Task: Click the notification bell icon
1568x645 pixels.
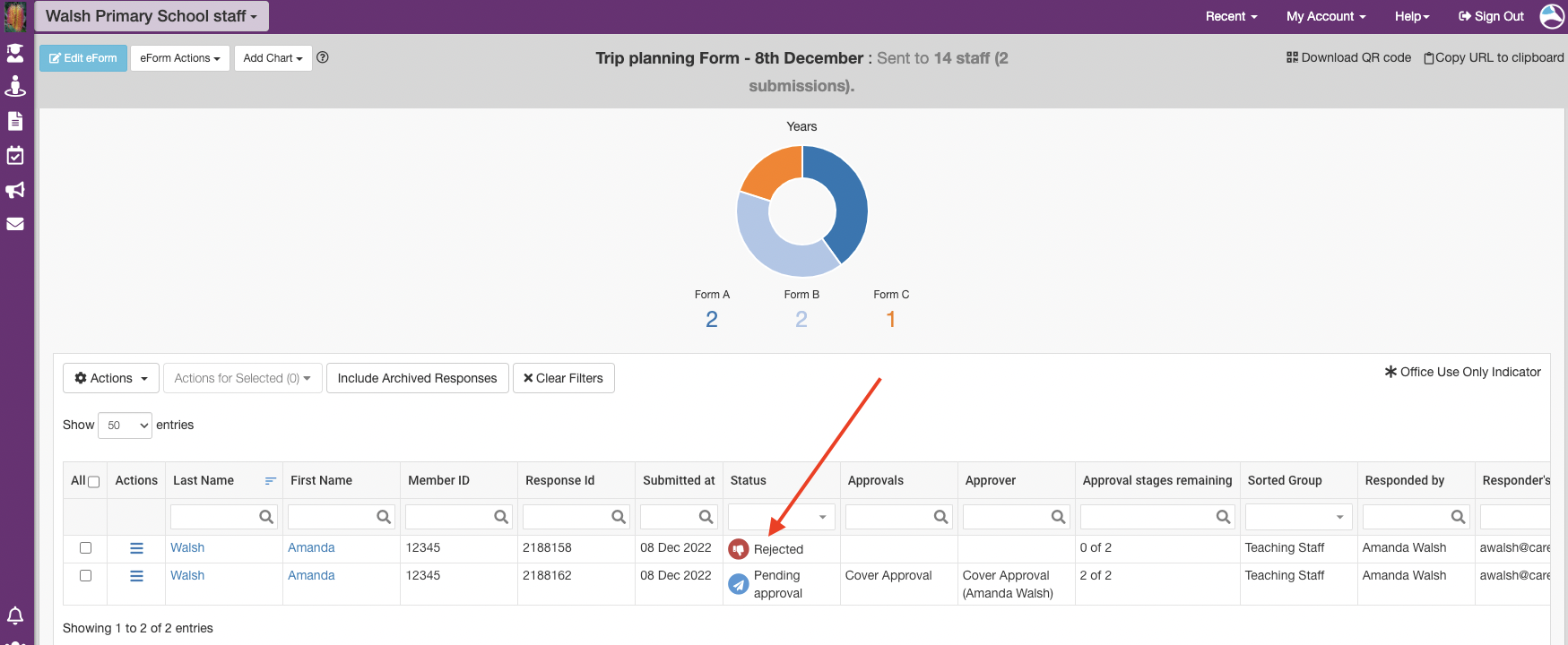Action: [x=15, y=615]
